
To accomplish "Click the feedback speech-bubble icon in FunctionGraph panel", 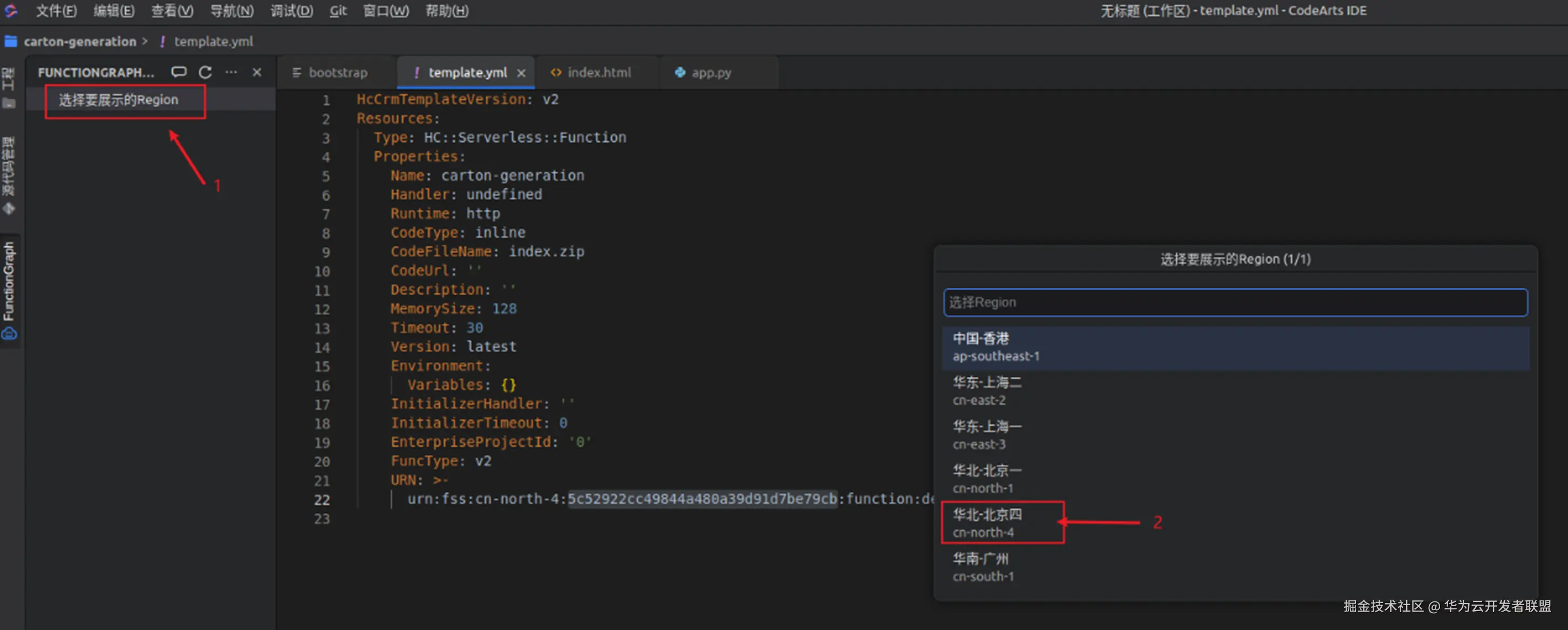I will (x=179, y=72).
